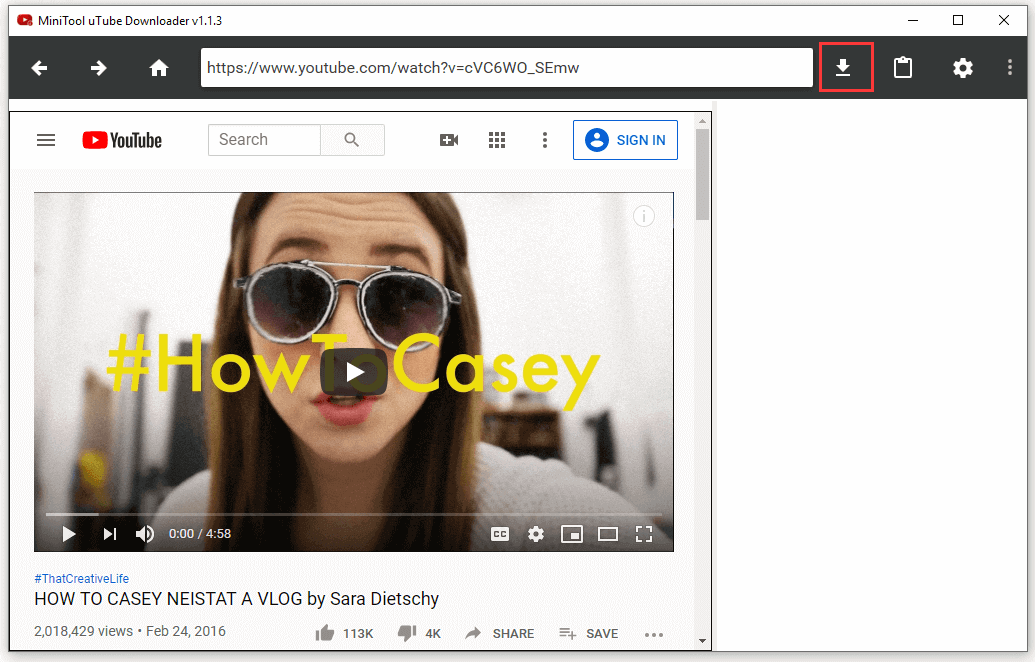
Task: Click the magnifier search button
Action: pyautogui.click(x=352, y=140)
